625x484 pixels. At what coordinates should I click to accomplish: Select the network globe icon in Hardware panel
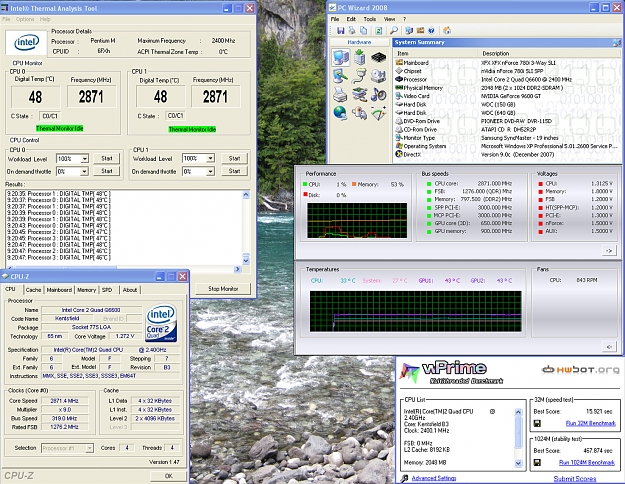[x=340, y=113]
